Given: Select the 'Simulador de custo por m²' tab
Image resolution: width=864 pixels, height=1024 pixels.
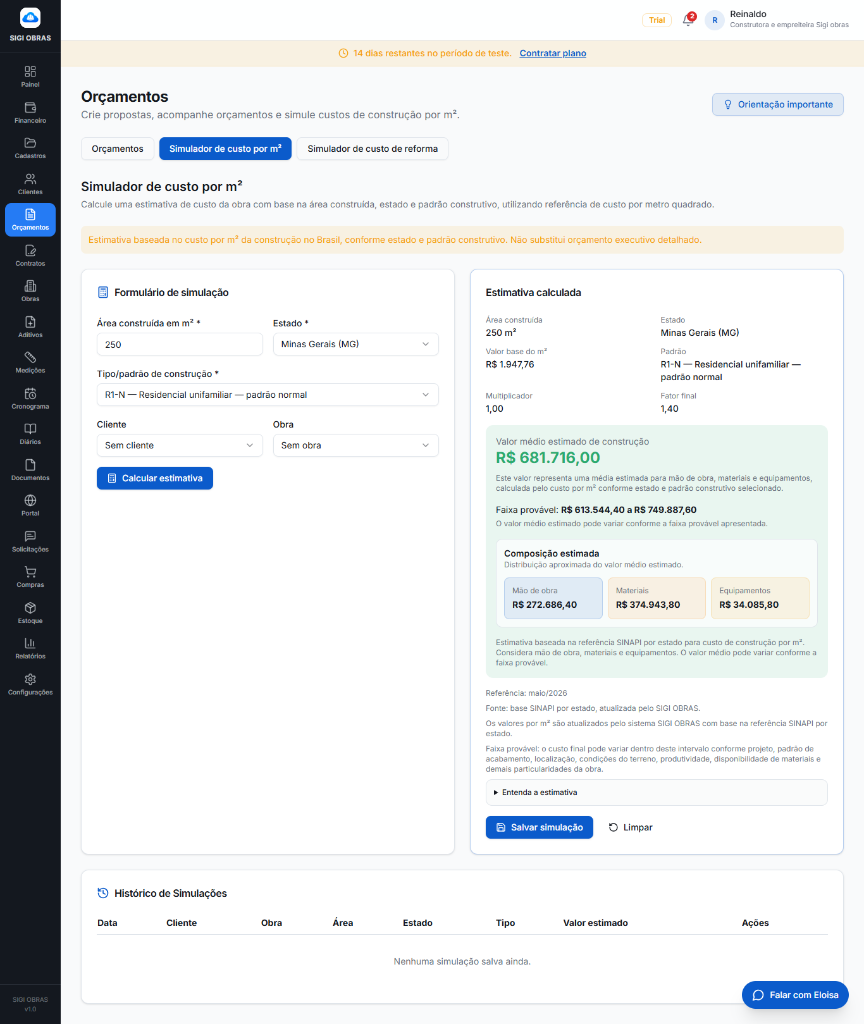Looking at the screenshot, I should pos(225,149).
